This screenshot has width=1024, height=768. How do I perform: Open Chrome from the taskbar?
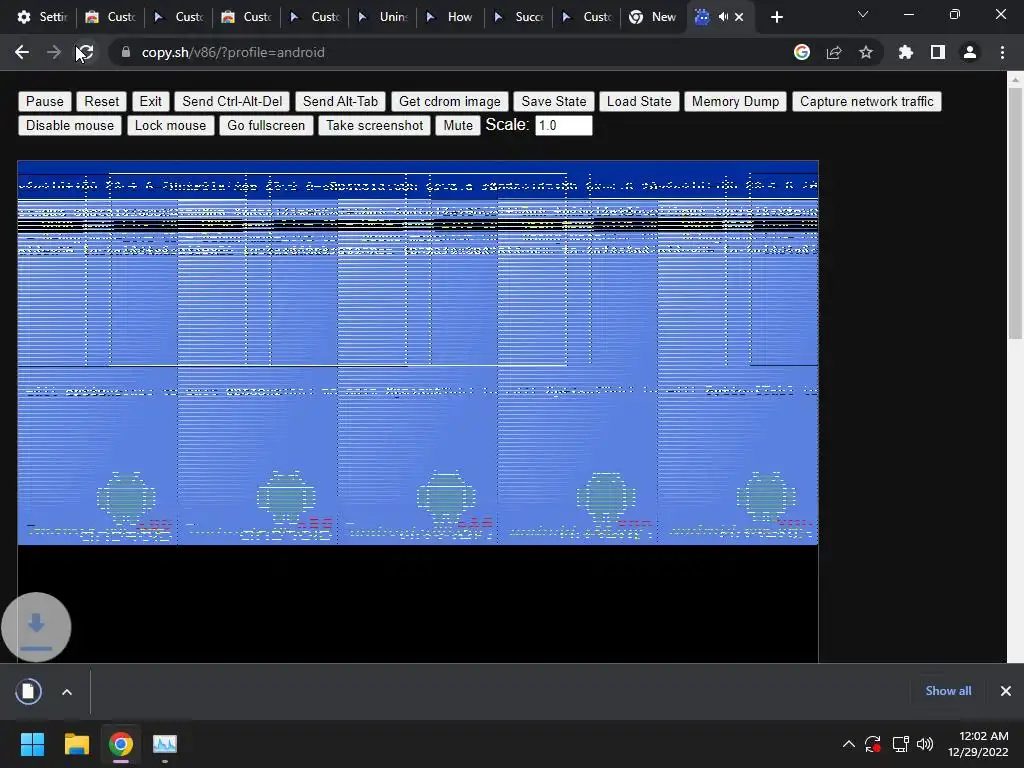click(x=121, y=744)
